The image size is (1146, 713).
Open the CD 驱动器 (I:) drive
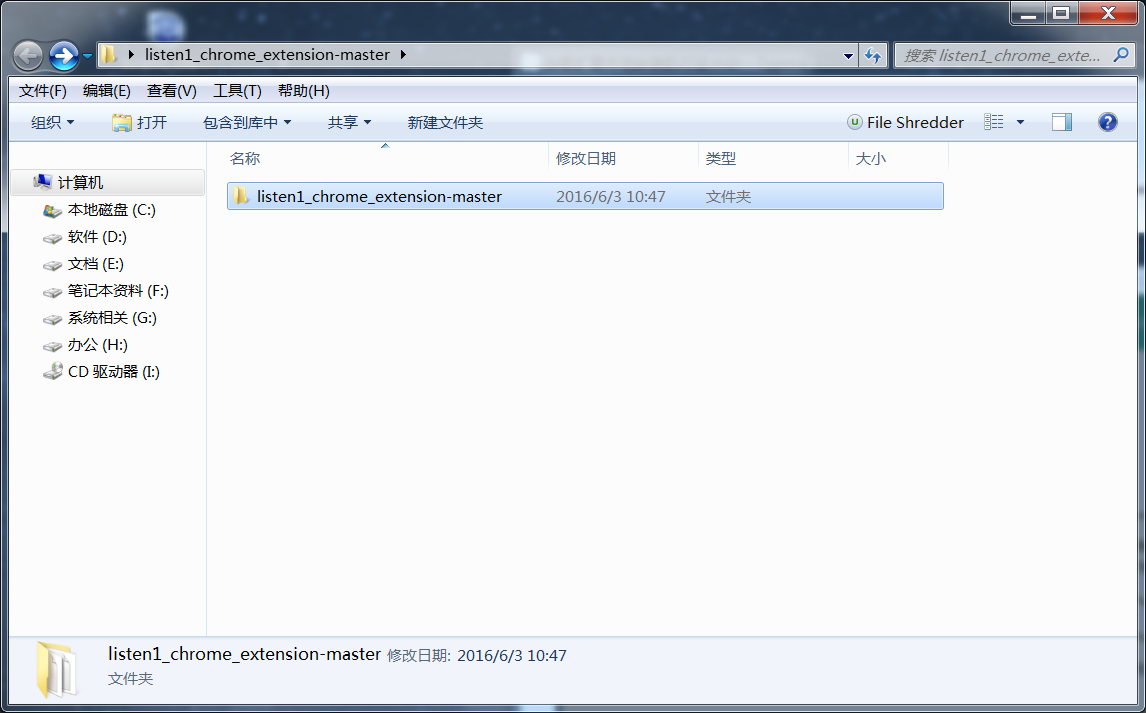[x=113, y=372]
